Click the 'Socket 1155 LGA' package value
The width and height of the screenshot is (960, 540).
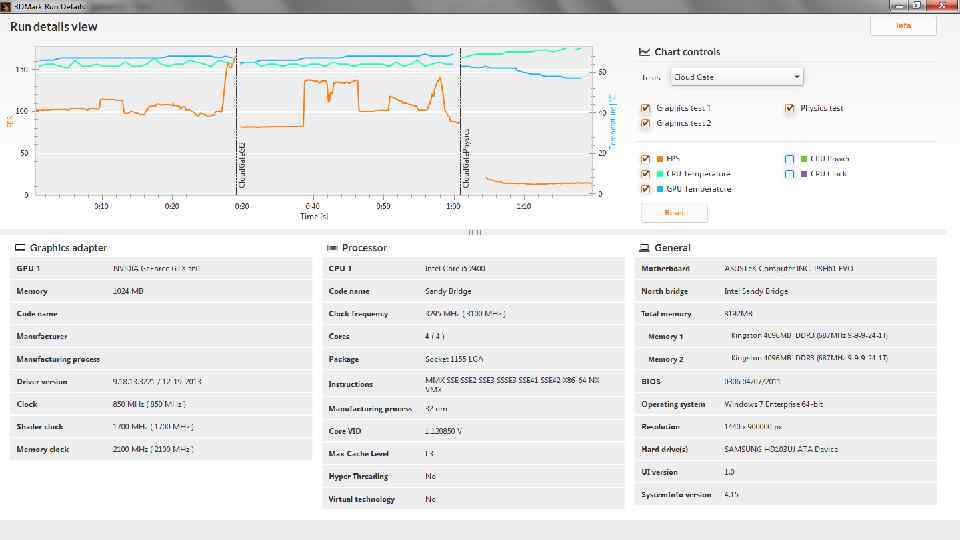pyautogui.click(x=454, y=359)
